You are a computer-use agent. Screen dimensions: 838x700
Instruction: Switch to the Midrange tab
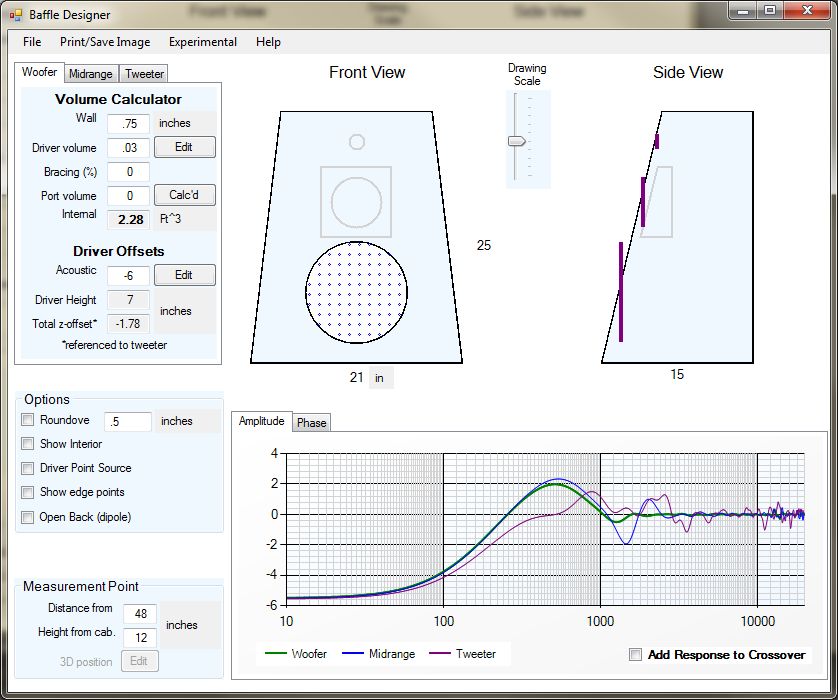(91, 73)
